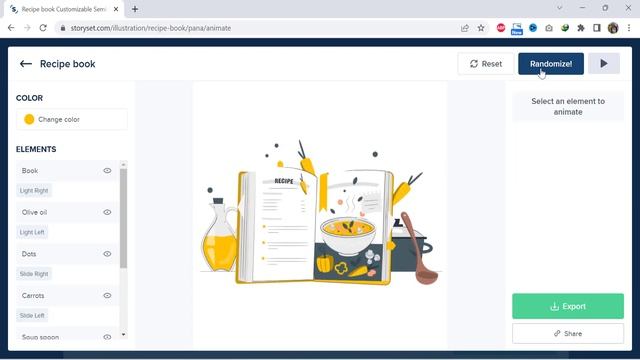This screenshot has width=640, height=360.
Task: Click the olive oil bottle in the illustration
Action: (x=220, y=236)
